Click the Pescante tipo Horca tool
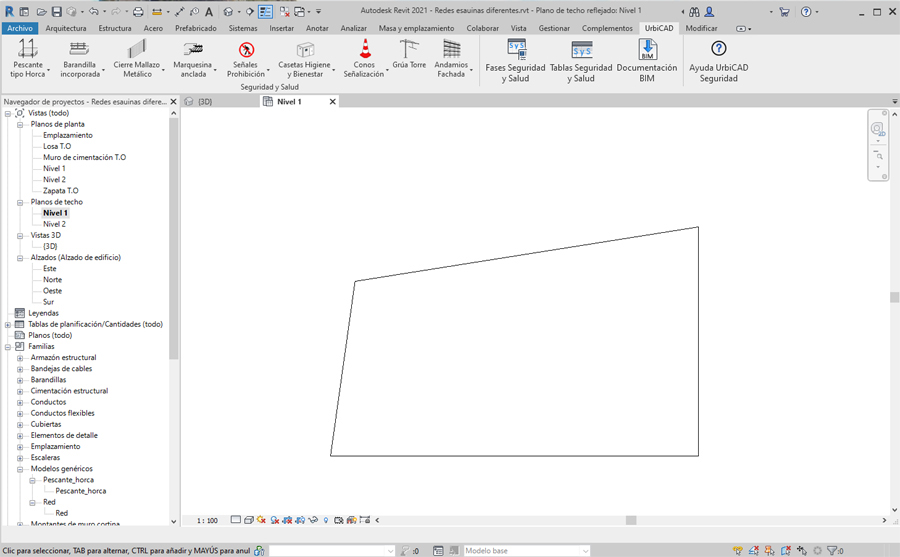Image resolution: width=900 pixels, height=557 pixels. pos(28,58)
